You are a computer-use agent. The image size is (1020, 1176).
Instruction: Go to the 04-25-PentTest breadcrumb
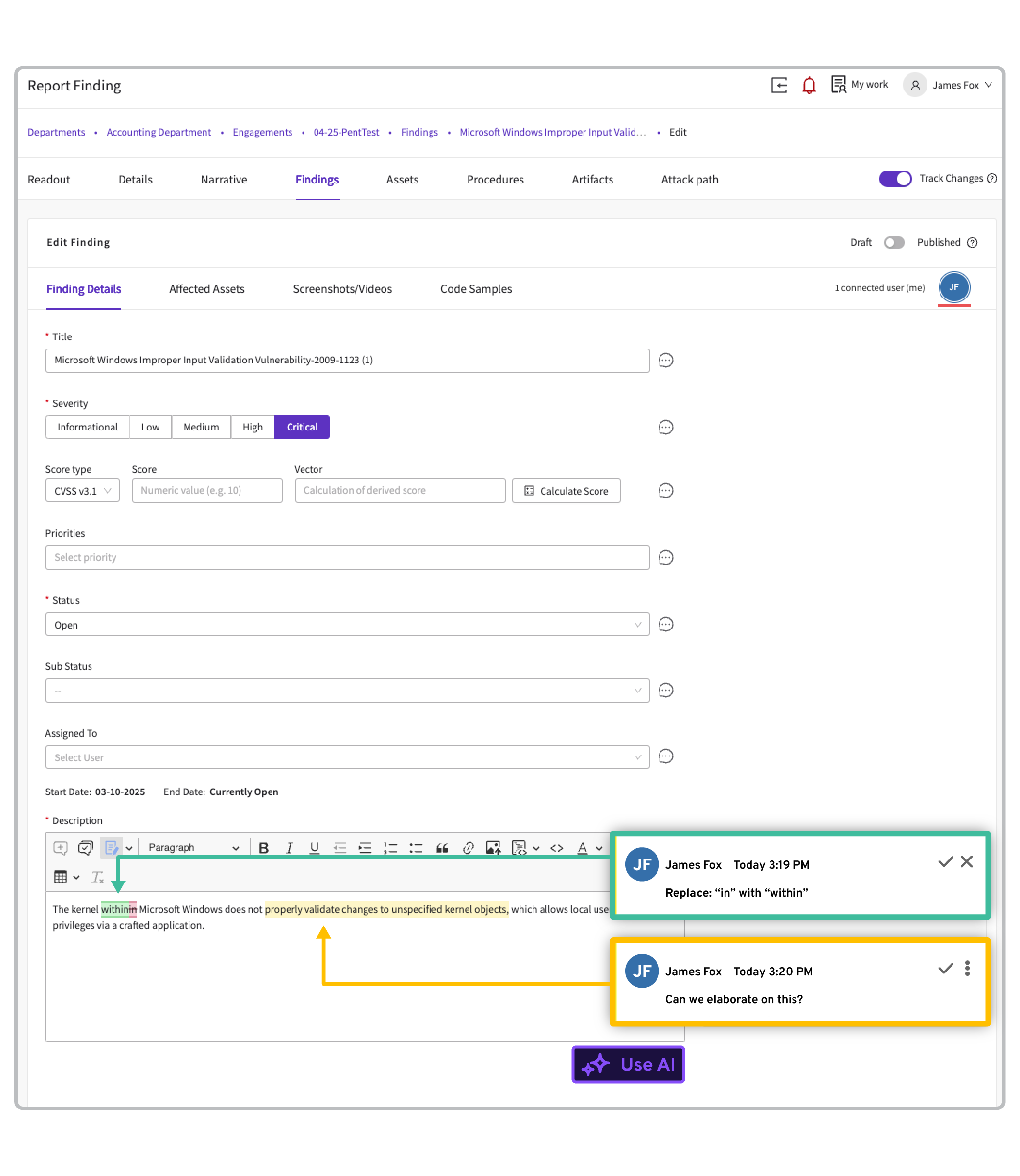[347, 132]
